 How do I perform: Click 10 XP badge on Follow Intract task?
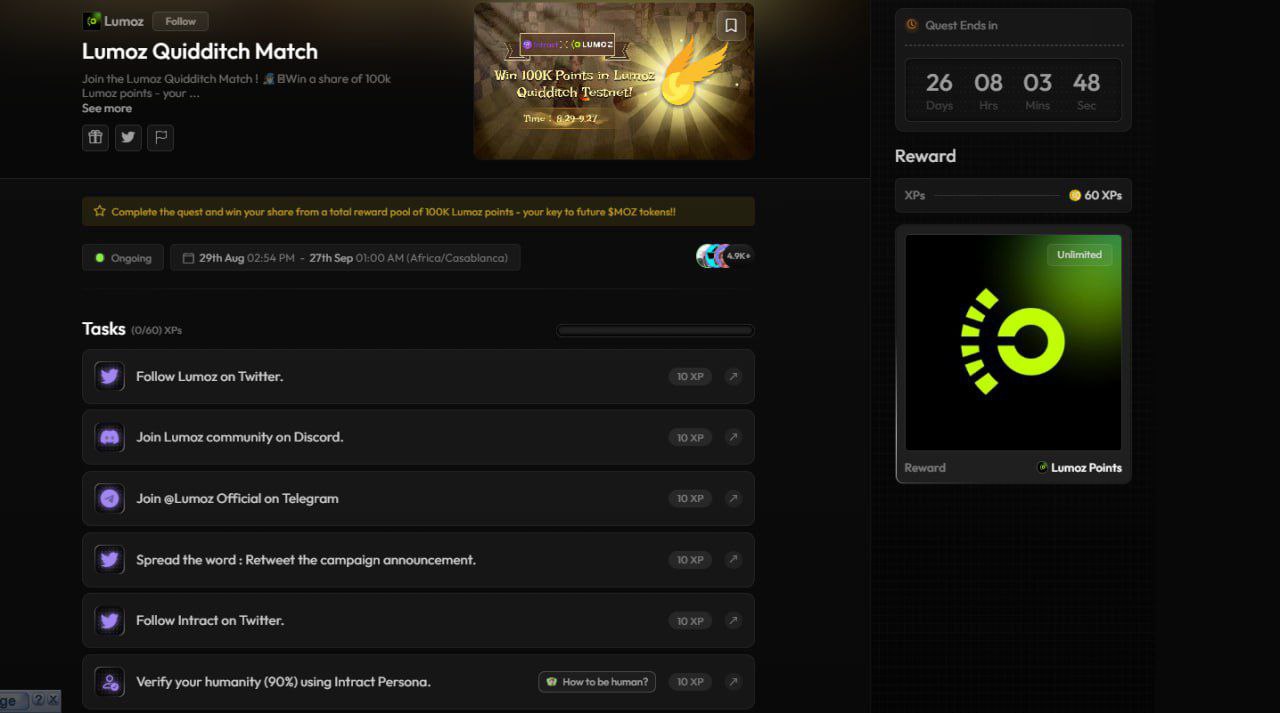point(690,621)
